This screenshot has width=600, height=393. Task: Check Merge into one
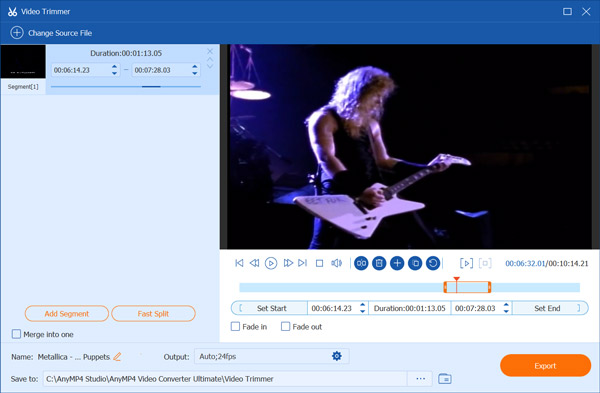16,334
